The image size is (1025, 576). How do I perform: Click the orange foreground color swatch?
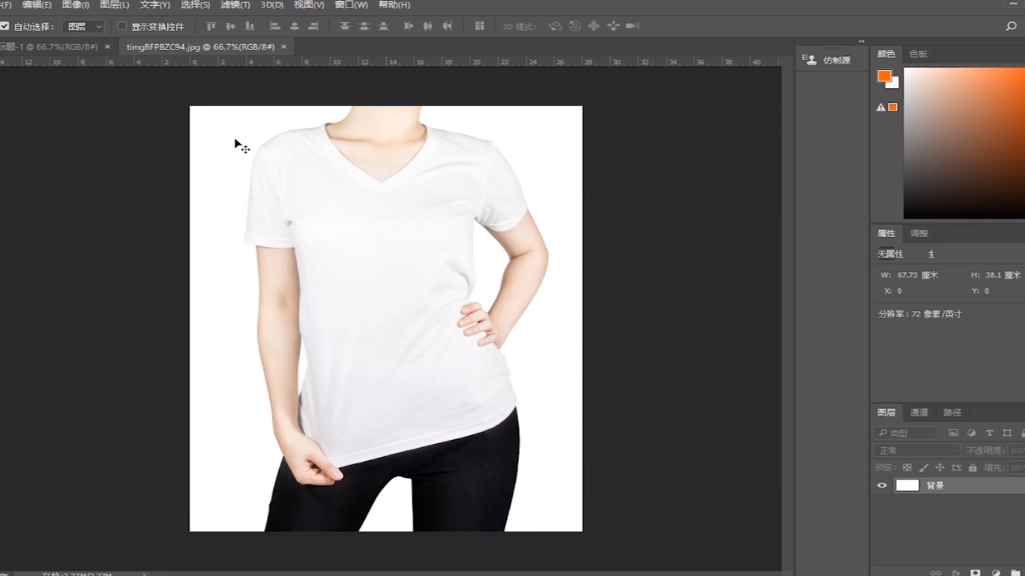pyautogui.click(x=884, y=76)
